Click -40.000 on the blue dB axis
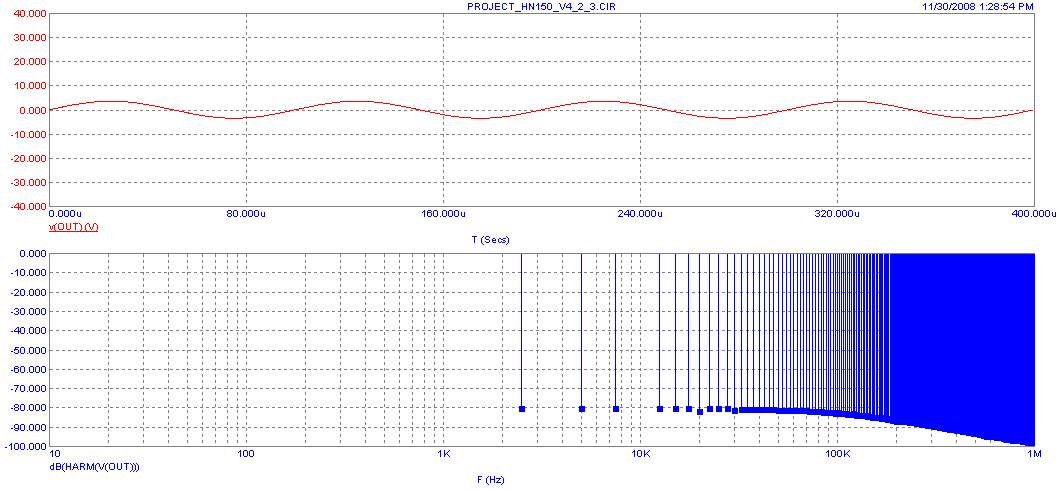 28,331
